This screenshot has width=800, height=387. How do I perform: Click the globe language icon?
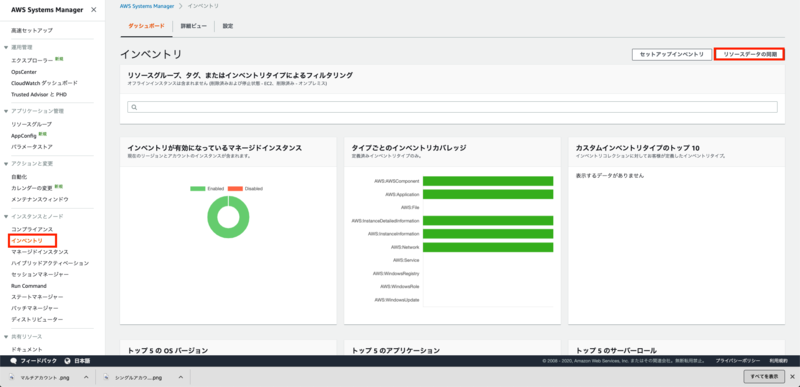tap(67, 361)
